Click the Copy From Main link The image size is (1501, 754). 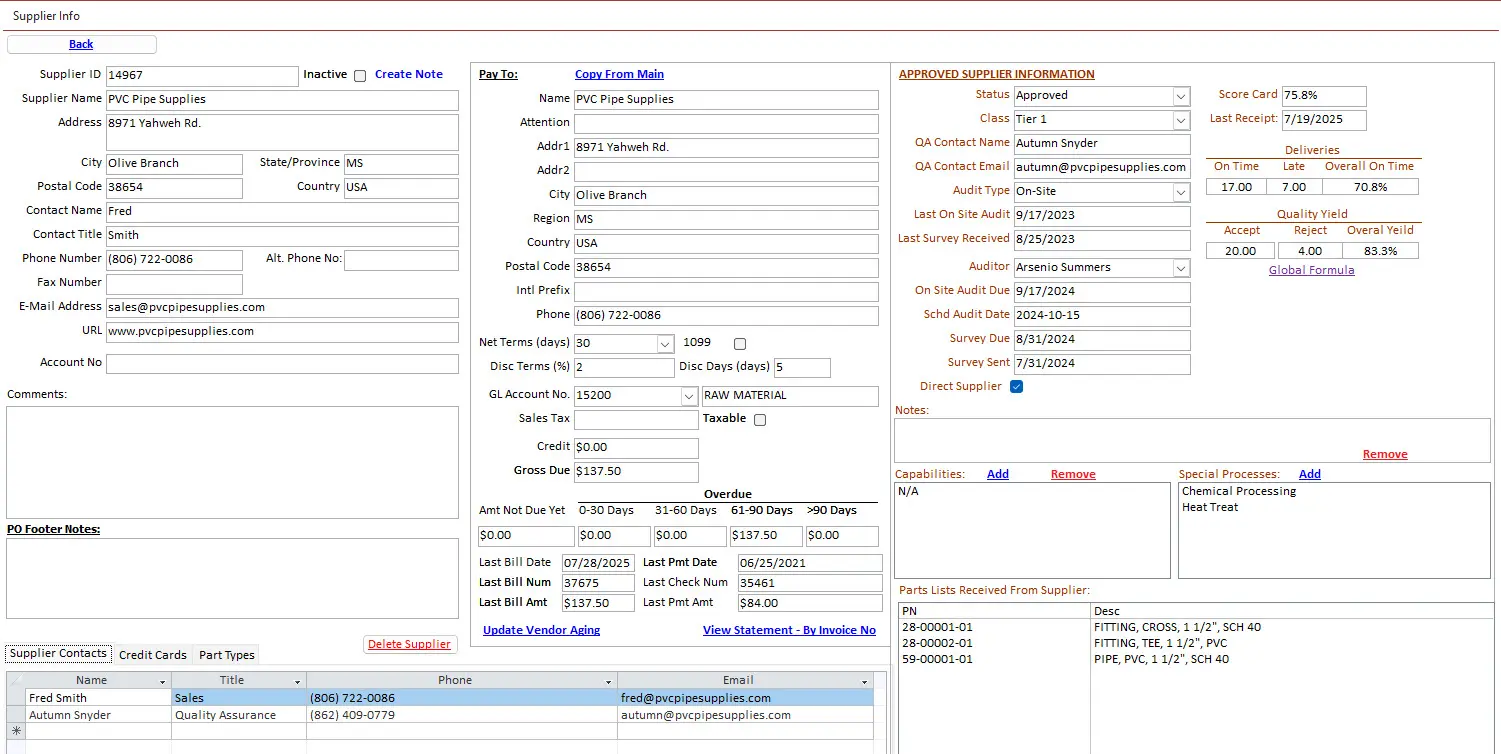click(619, 74)
